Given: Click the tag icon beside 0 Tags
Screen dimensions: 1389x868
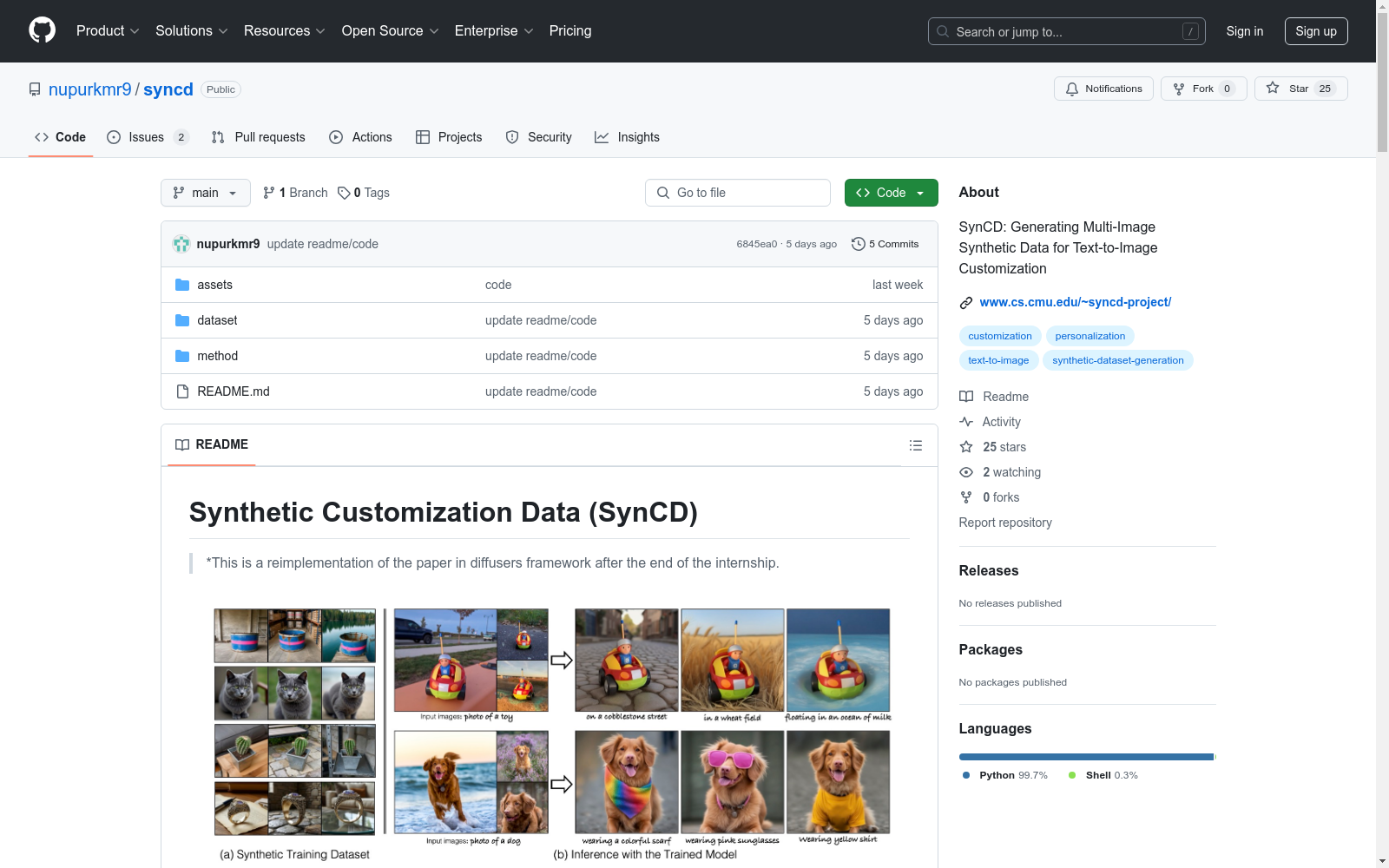Looking at the screenshot, I should point(344,193).
